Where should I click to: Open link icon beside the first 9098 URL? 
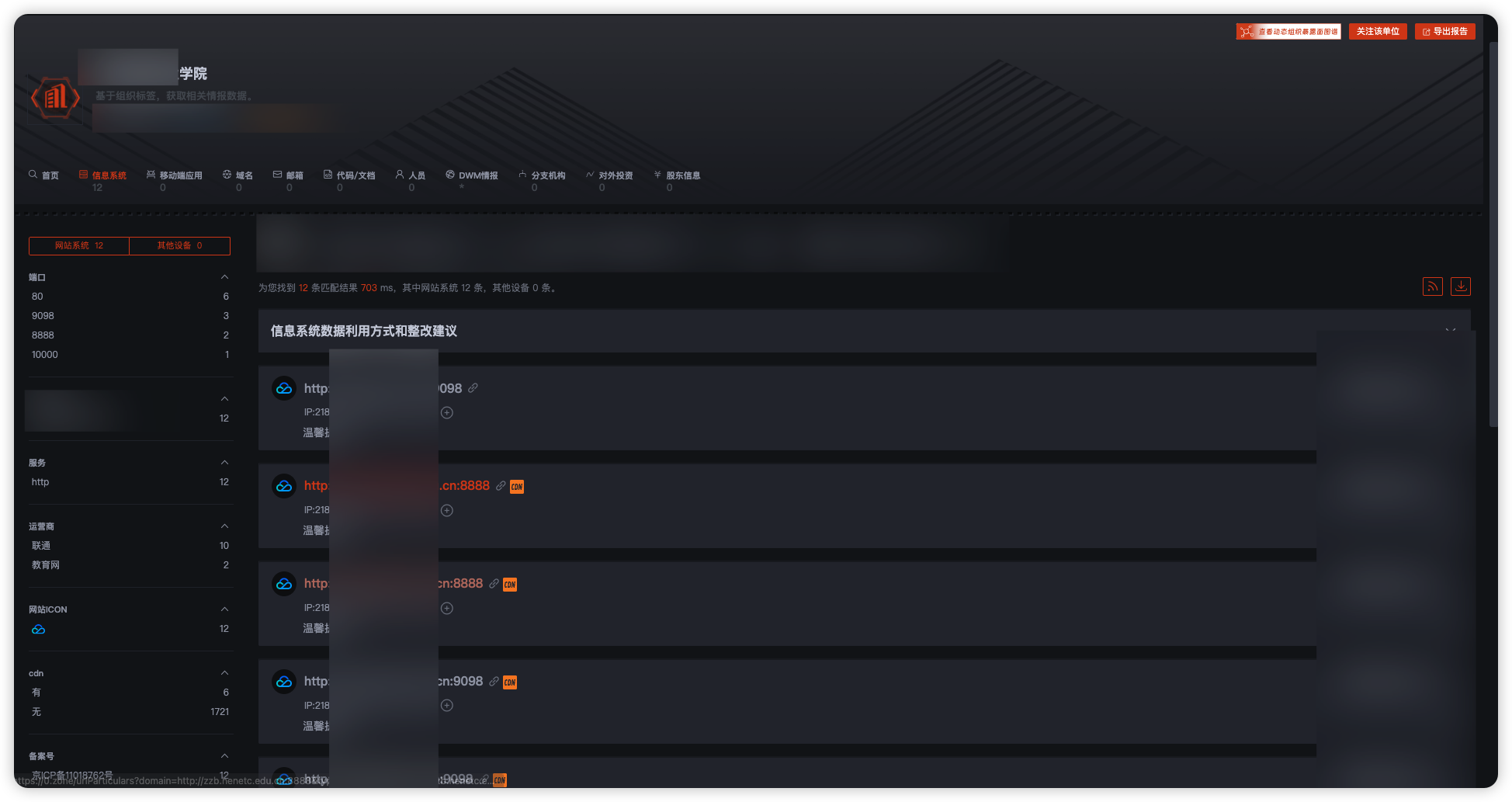tap(473, 388)
